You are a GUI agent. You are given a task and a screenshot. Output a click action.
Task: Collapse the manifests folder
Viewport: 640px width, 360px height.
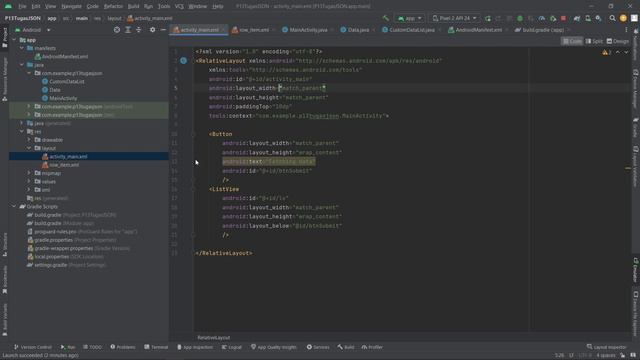pyautogui.click(x=22, y=48)
